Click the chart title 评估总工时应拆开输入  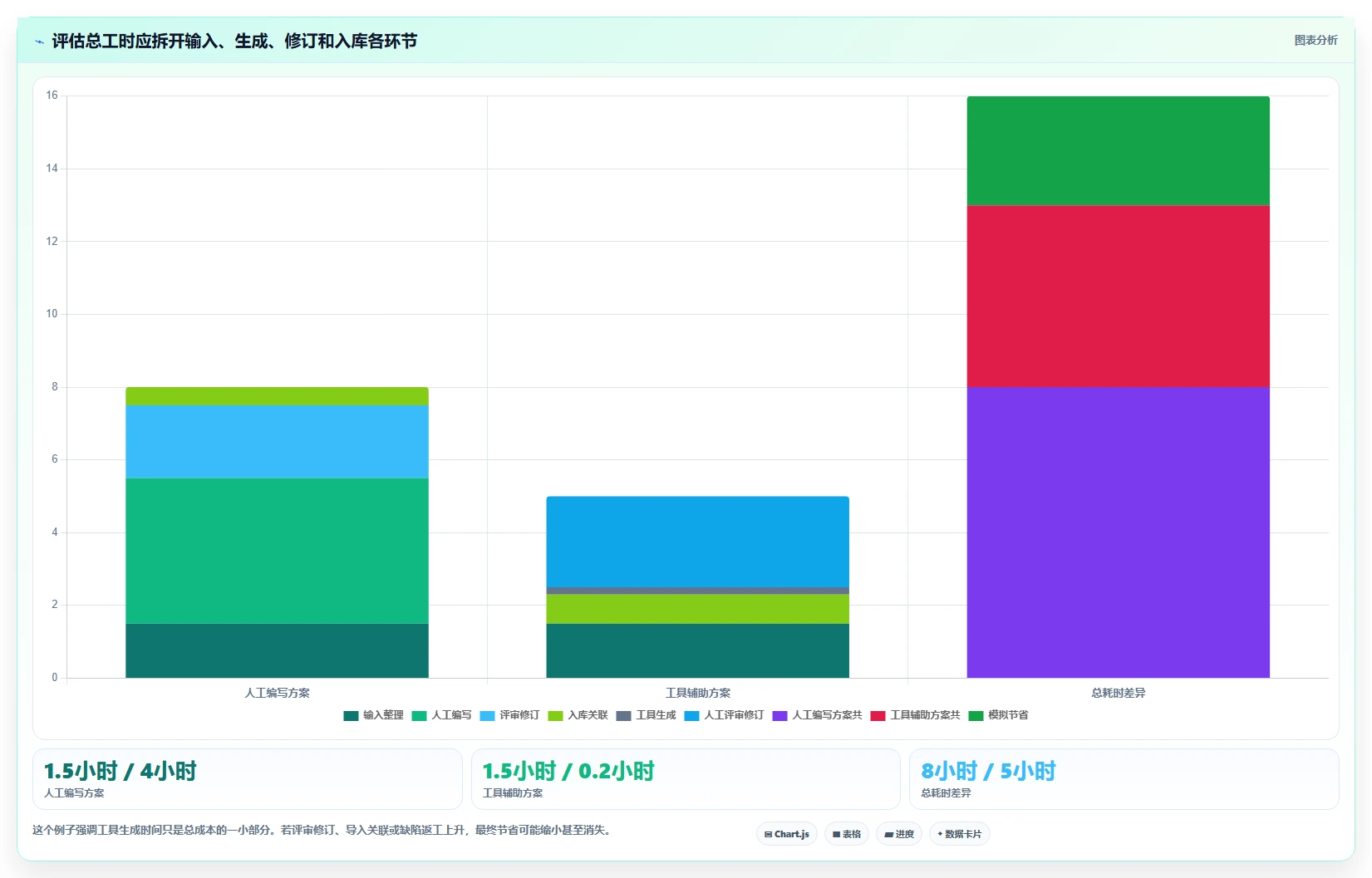point(234,42)
